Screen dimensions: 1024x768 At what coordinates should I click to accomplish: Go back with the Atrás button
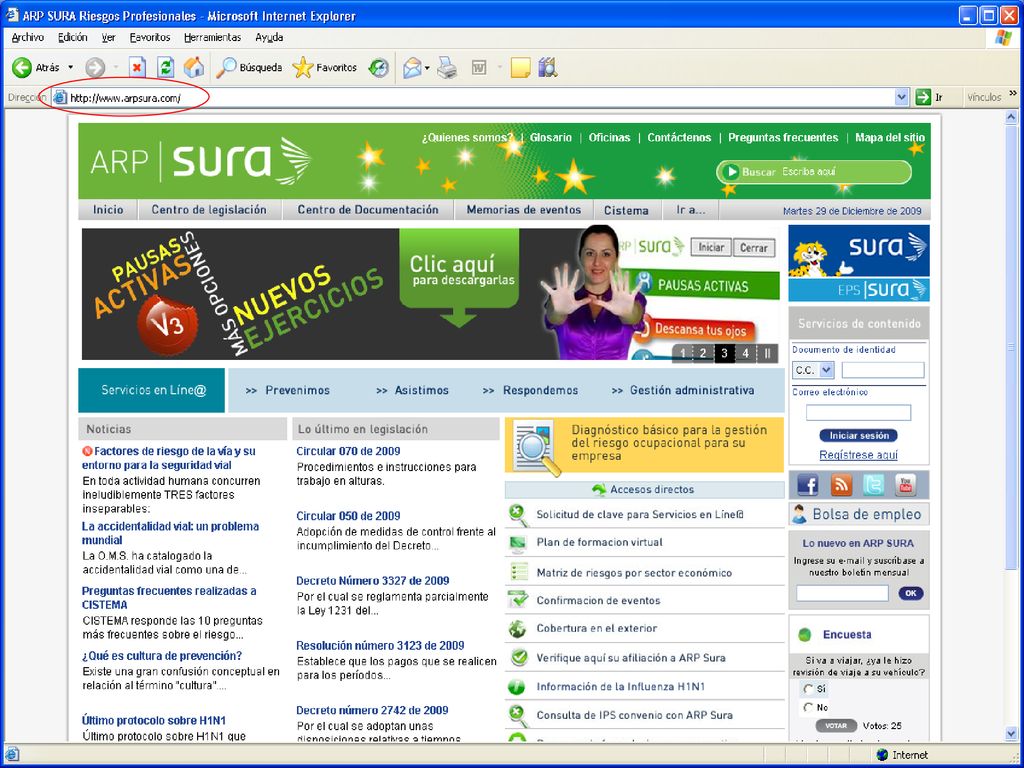[35, 67]
